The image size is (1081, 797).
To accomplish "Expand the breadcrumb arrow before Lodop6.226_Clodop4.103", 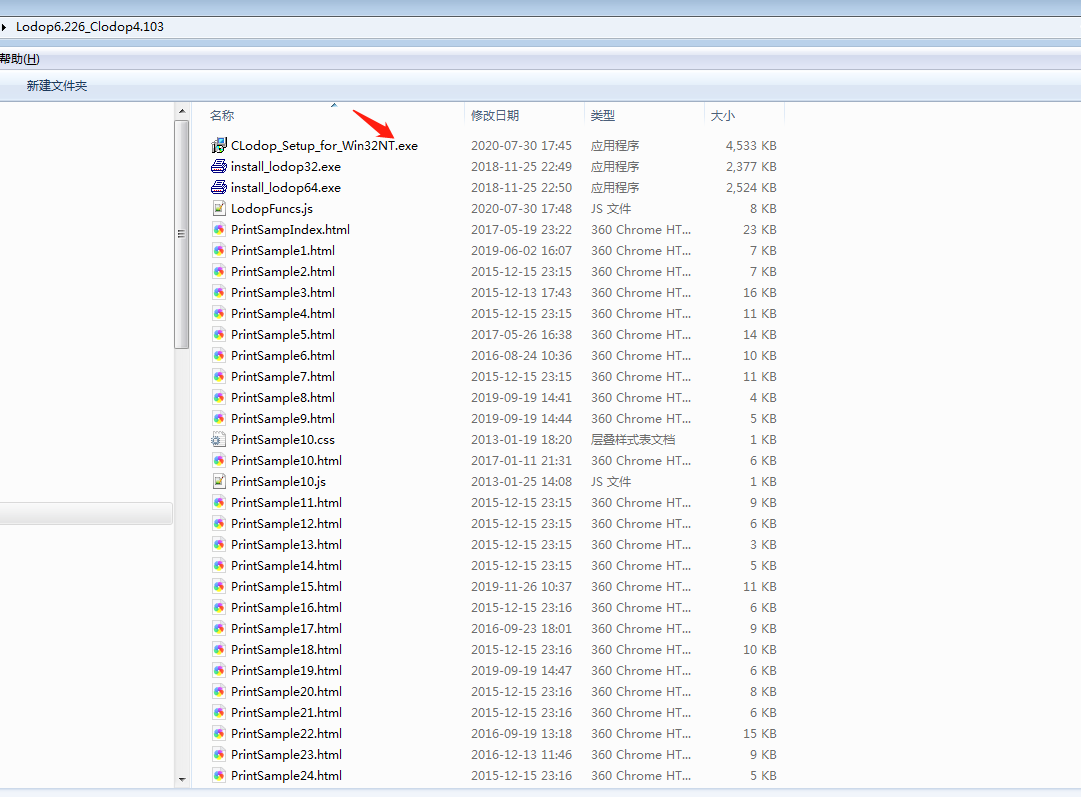I will point(4,27).
